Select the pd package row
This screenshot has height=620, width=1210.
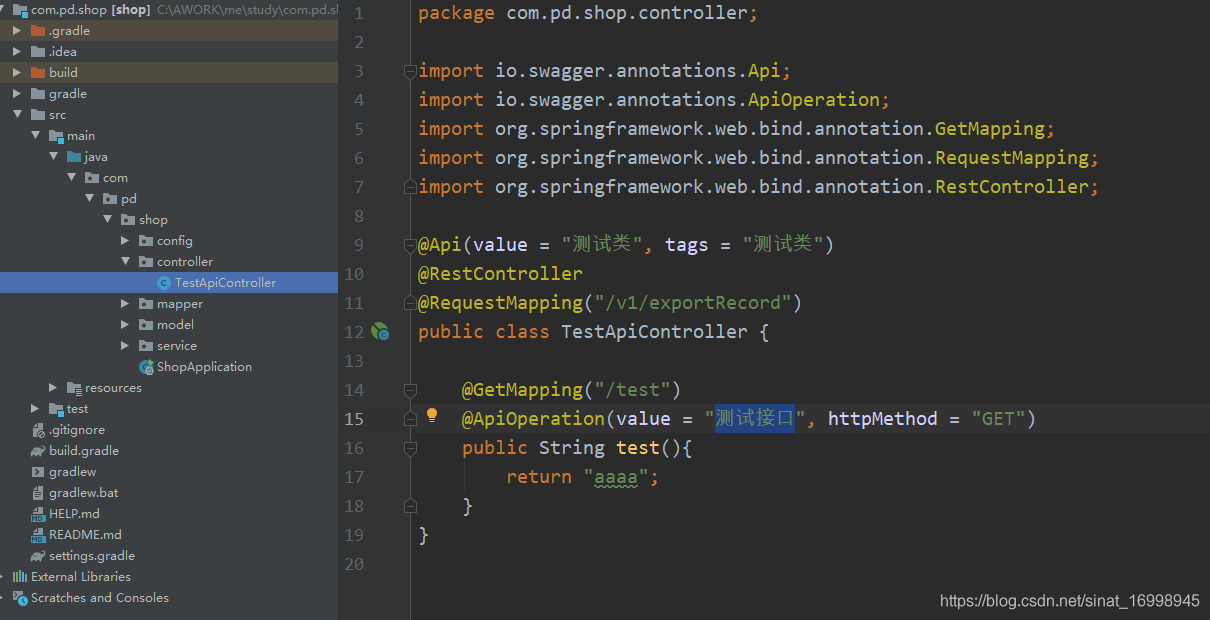click(169, 199)
